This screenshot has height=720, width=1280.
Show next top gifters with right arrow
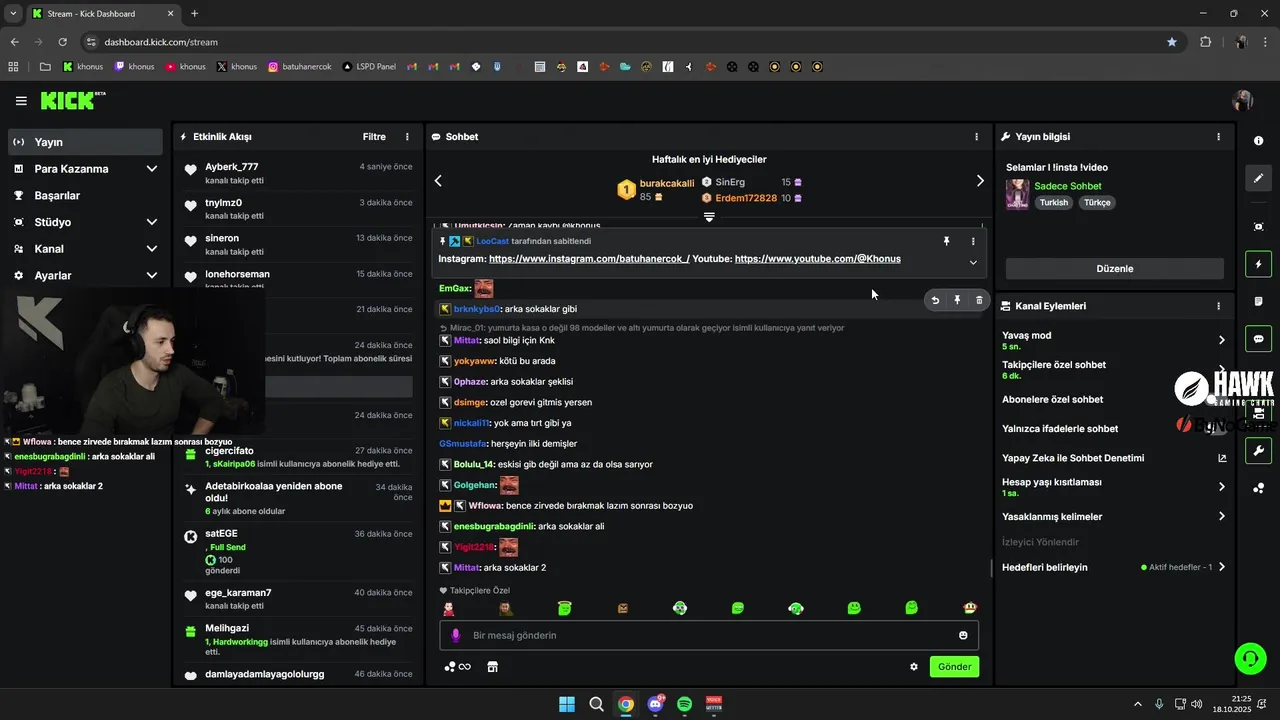coord(980,181)
